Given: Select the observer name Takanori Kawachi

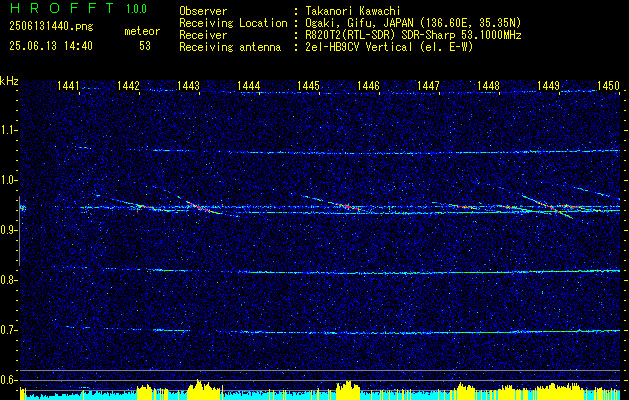Looking at the screenshot, I should click(352, 11).
